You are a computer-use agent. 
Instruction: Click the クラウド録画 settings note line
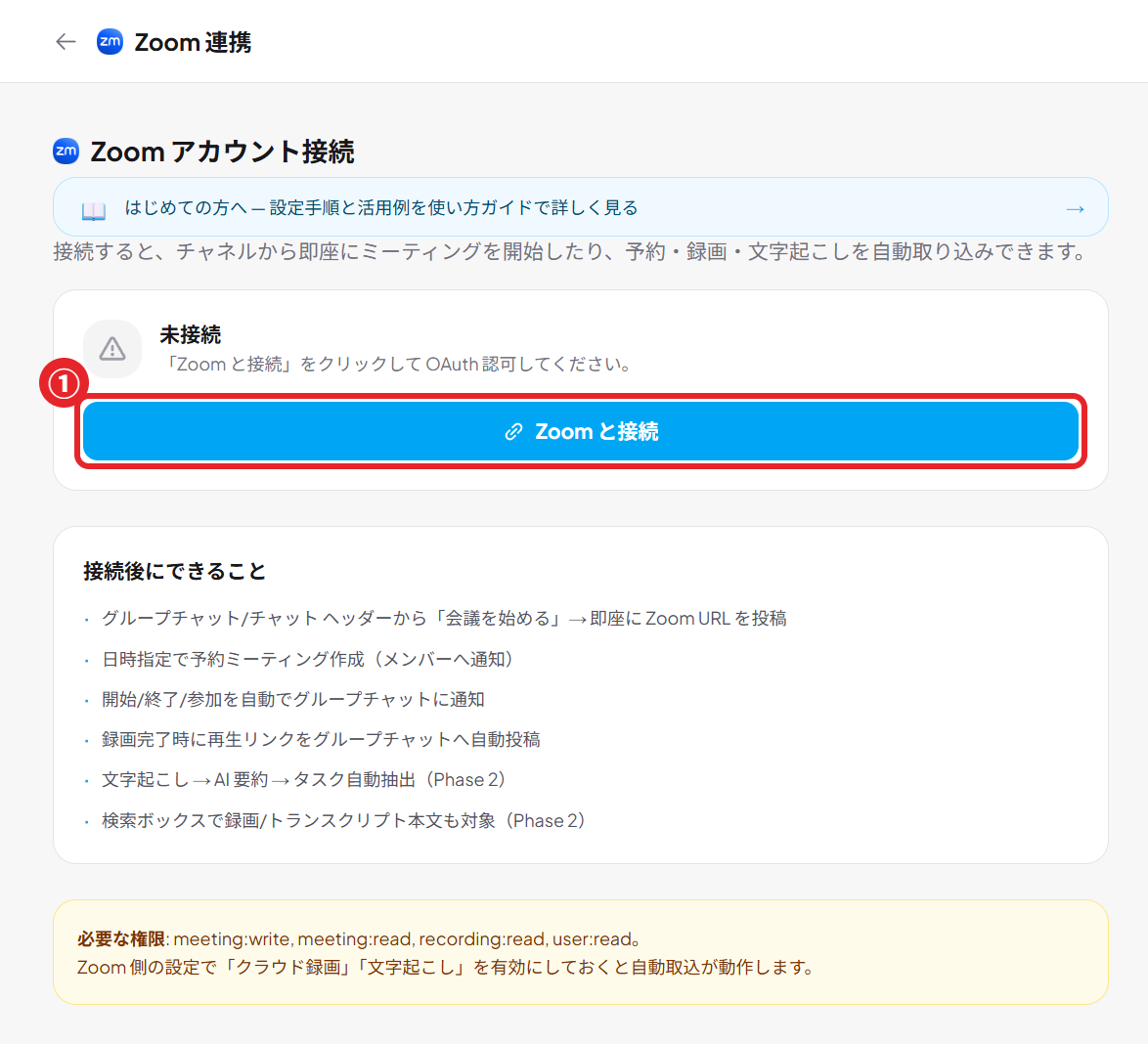447,967
